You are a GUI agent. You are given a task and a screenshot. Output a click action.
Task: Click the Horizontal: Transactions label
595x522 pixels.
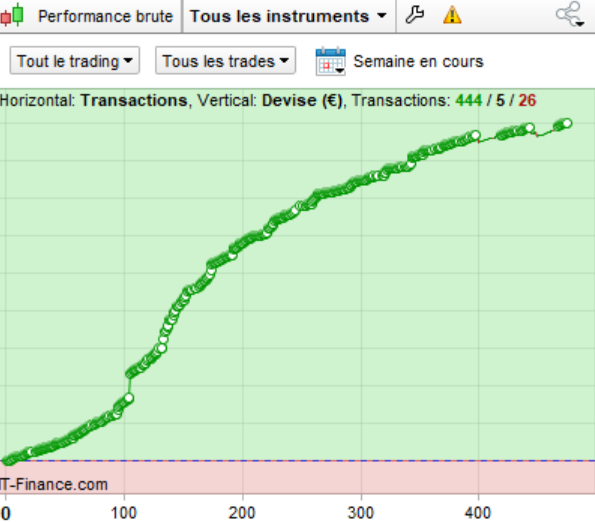(94, 101)
